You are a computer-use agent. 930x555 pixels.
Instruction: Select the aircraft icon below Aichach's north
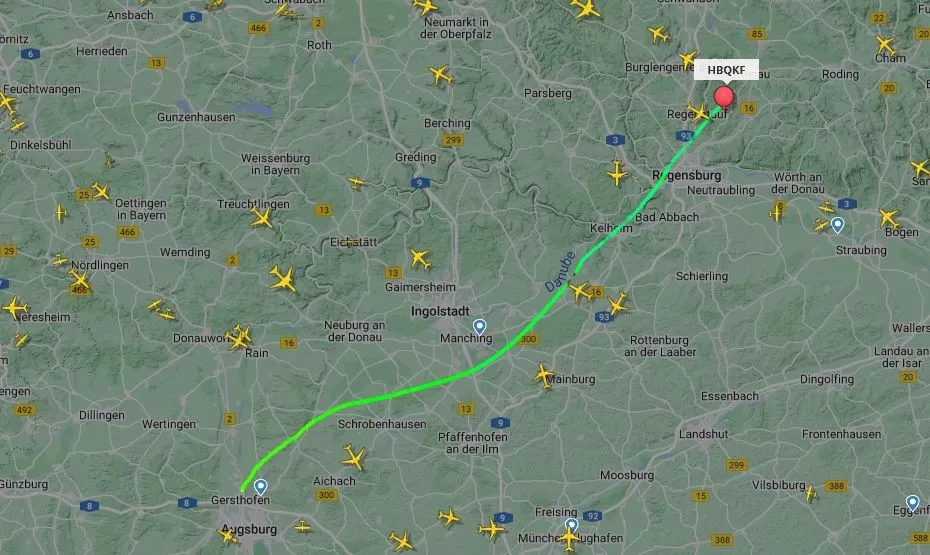point(353,458)
